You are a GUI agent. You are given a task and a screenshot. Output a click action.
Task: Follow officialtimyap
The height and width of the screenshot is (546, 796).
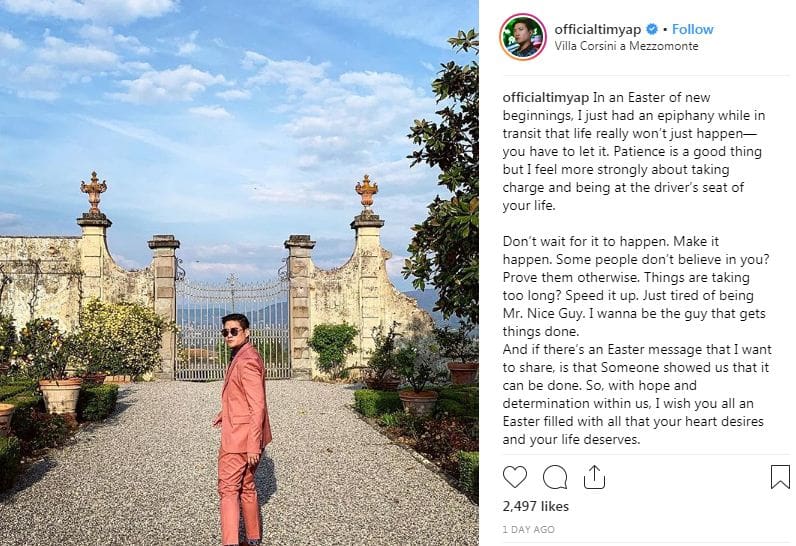pos(693,30)
